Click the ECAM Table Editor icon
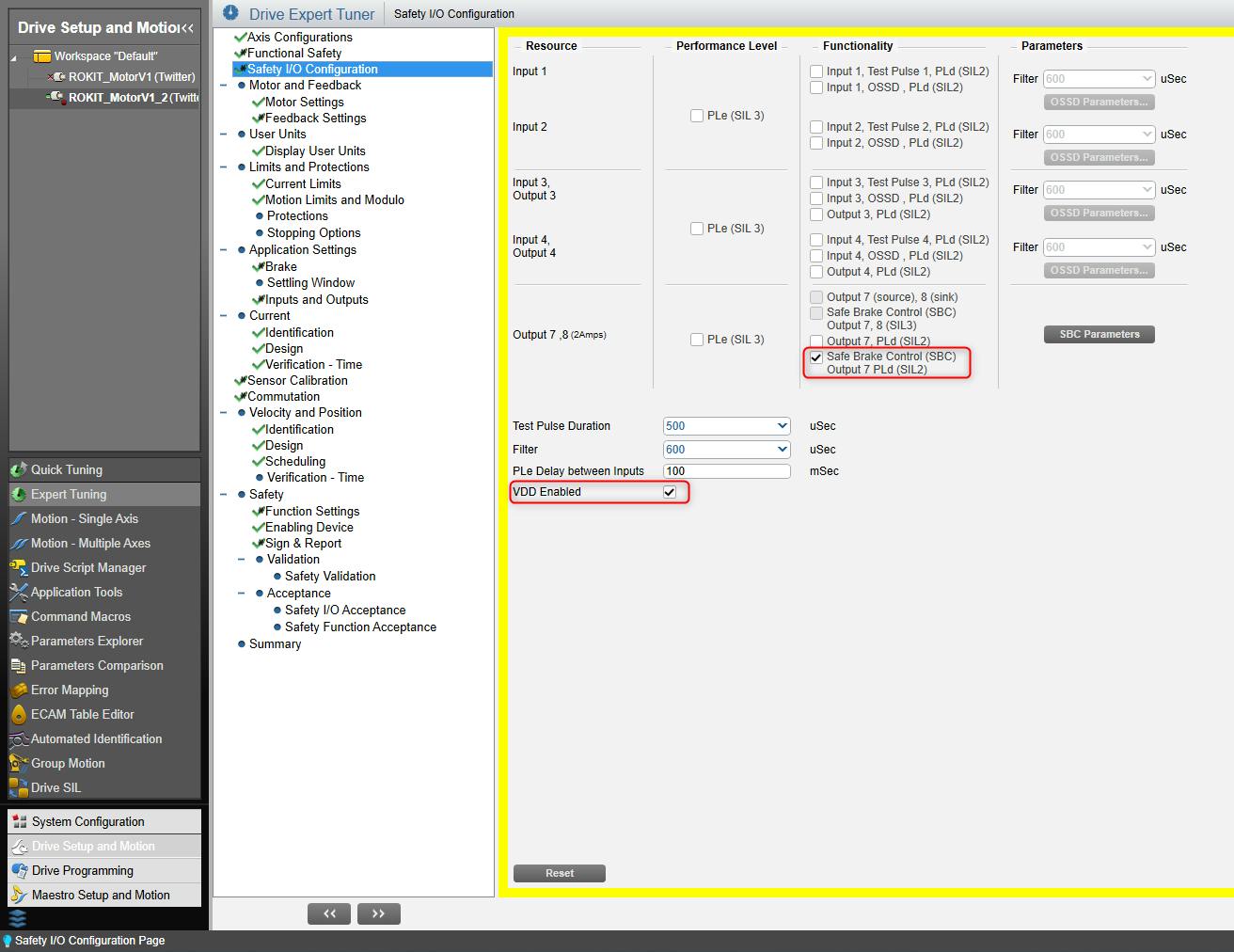This screenshot has height=952, width=1234. point(18,714)
